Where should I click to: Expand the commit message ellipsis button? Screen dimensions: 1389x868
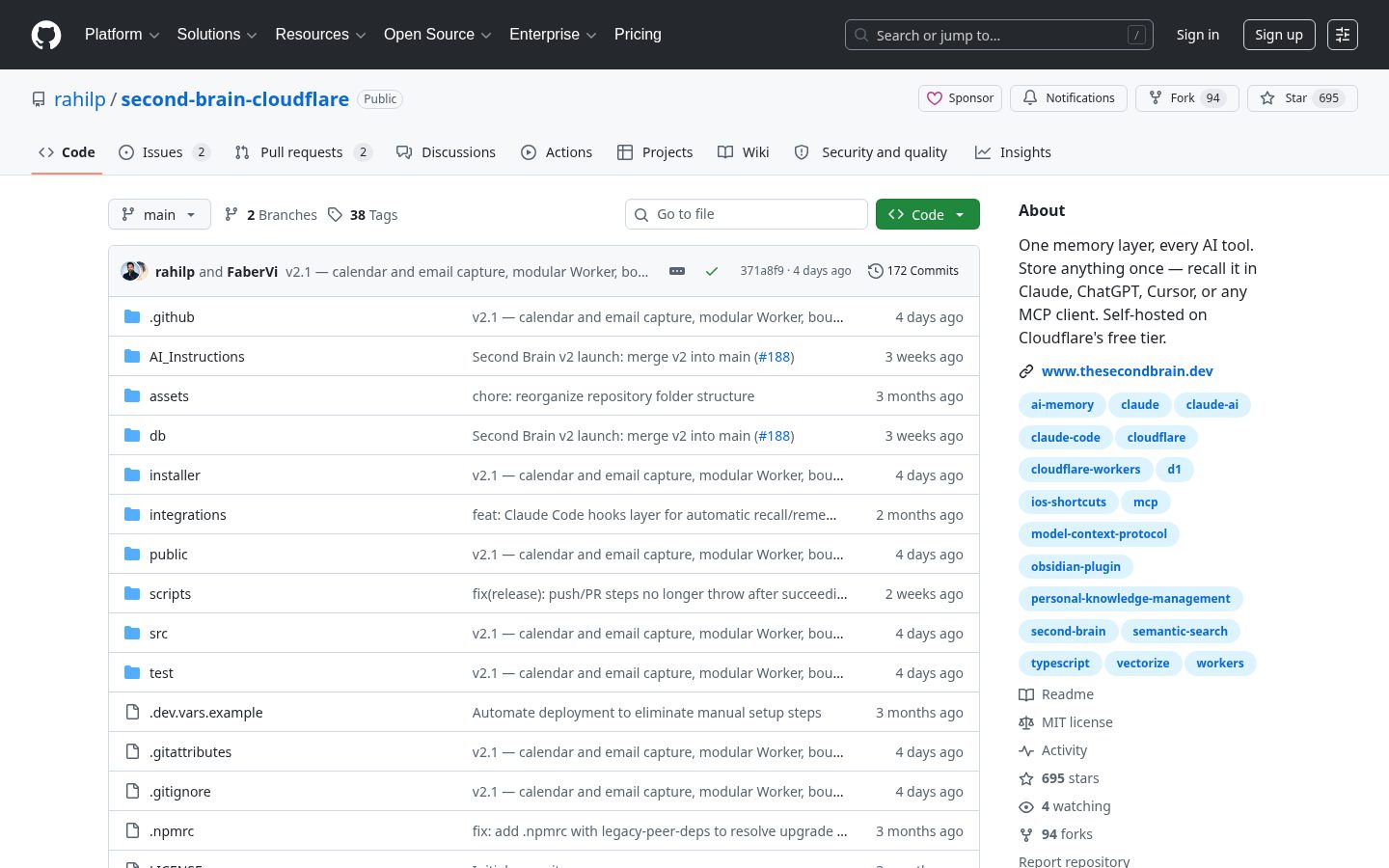[x=677, y=271]
